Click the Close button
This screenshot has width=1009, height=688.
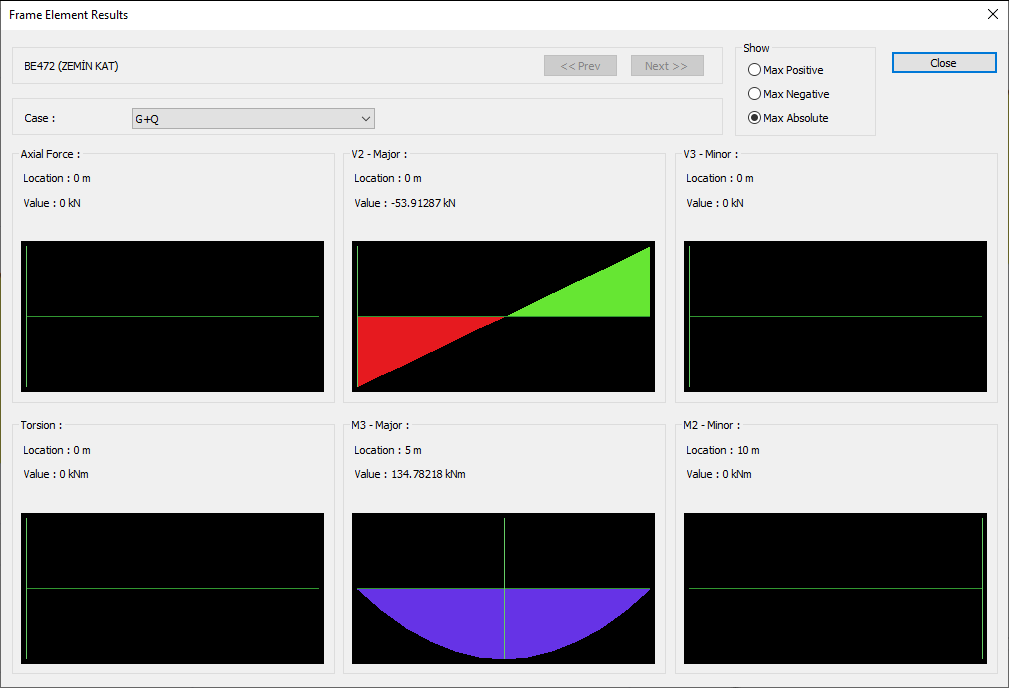(943, 63)
